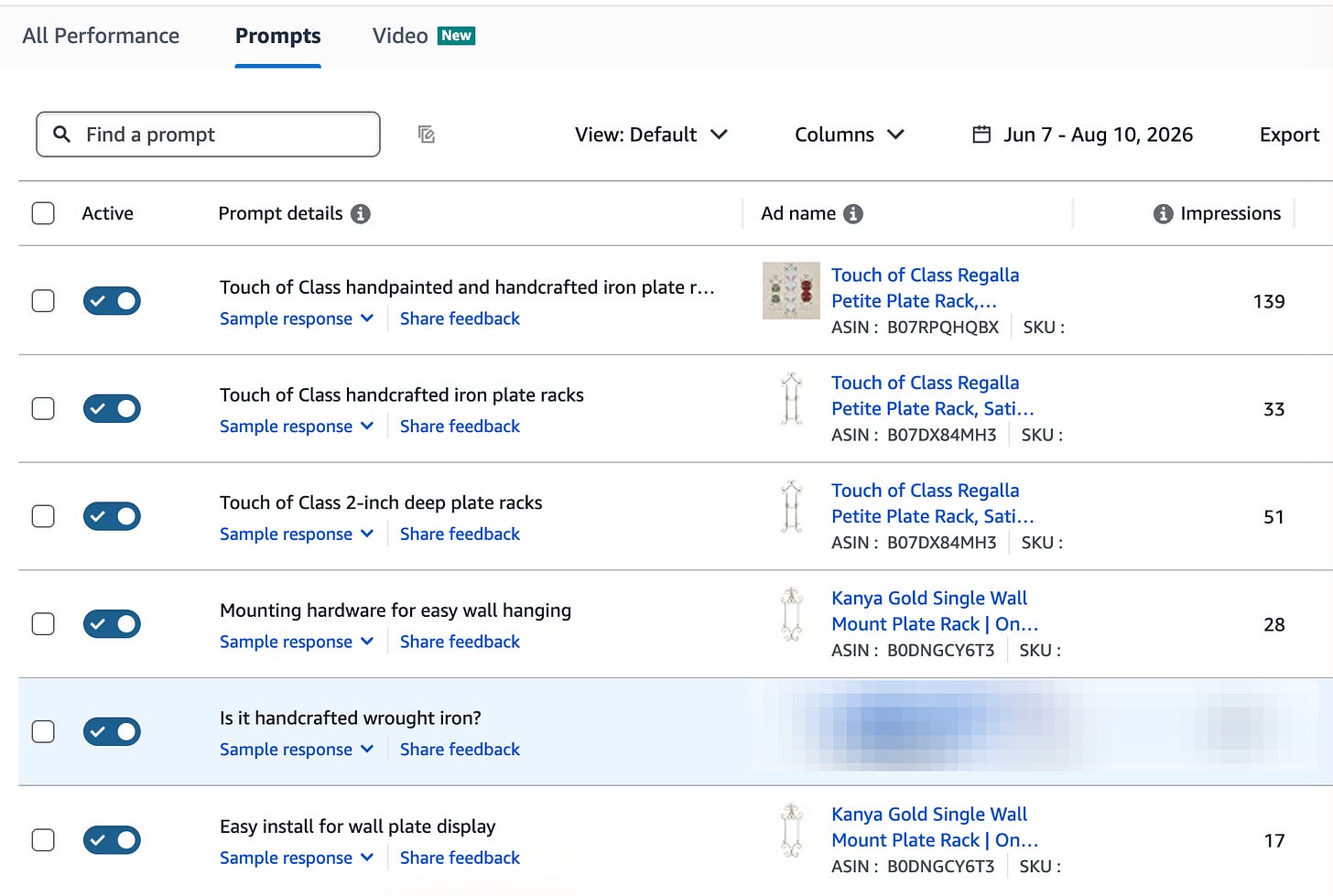Deactivate the Mounting hardware for easy wall hanging prompt
The height and width of the screenshot is (896, 1333).
(112, 624)
